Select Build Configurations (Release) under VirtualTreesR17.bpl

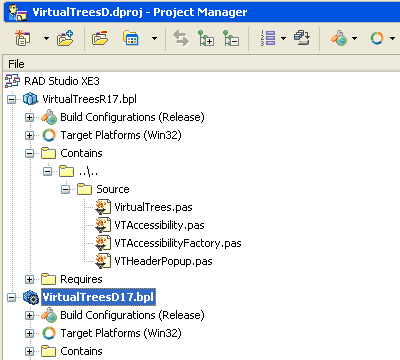pyautogui.click(x=132, y=117)
